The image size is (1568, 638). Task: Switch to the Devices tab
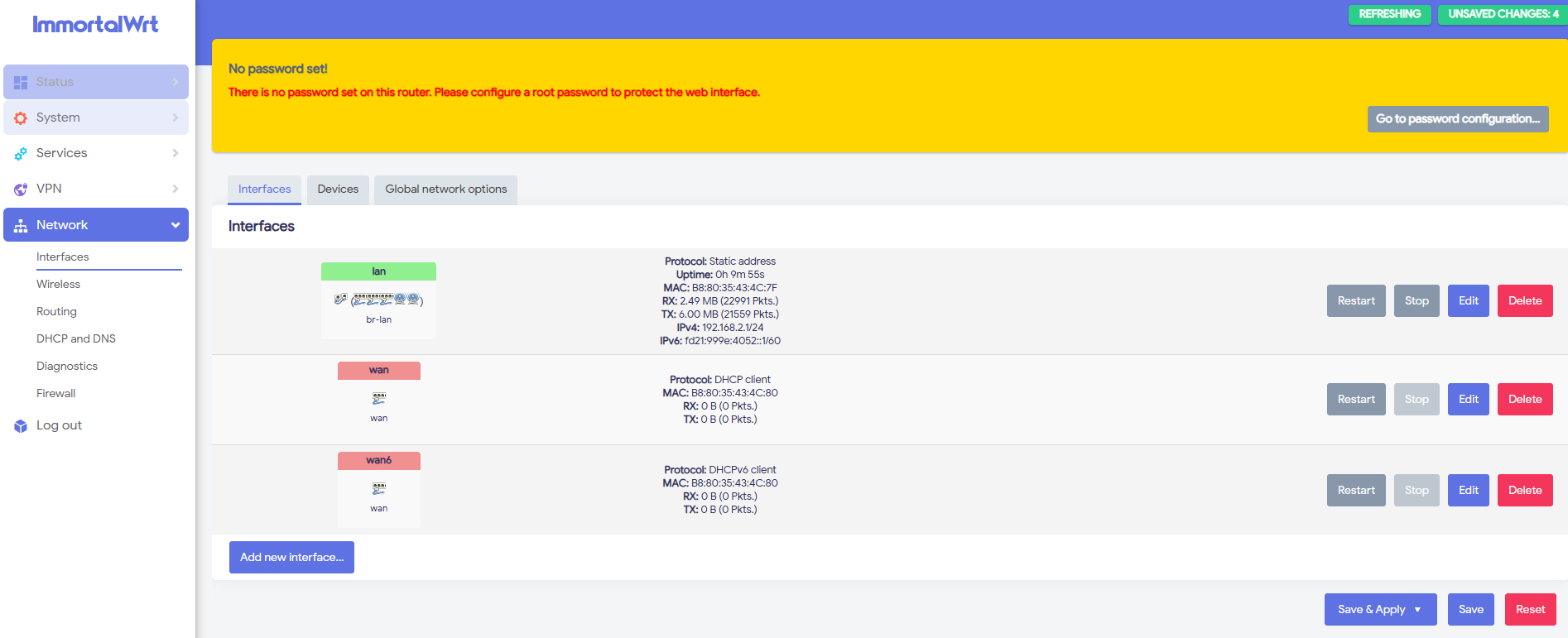click(x=338, y=189)
